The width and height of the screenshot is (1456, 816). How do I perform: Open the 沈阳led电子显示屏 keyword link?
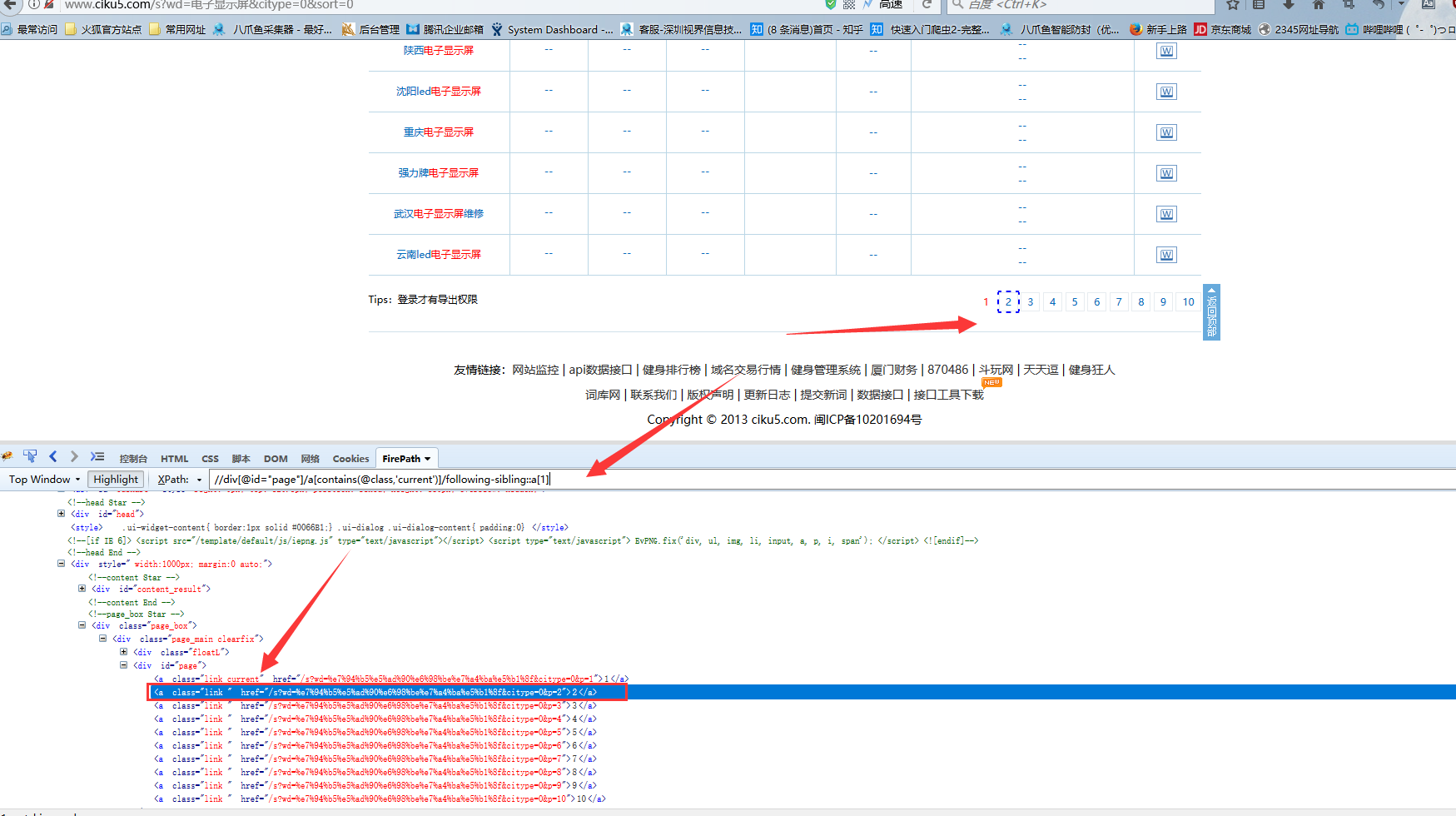click(439, 92)
